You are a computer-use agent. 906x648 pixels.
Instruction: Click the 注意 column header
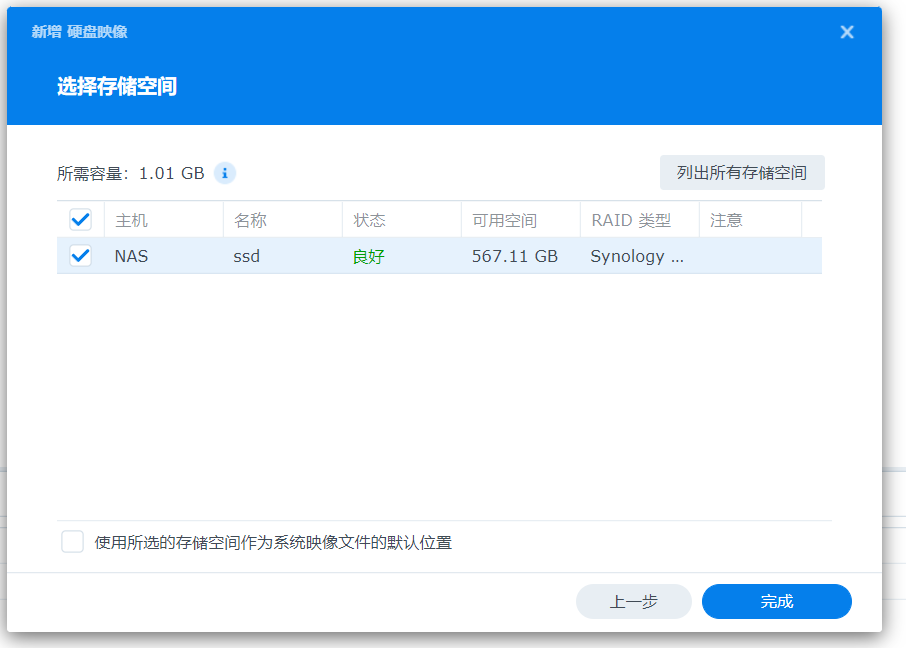click(x=750, y=220)
